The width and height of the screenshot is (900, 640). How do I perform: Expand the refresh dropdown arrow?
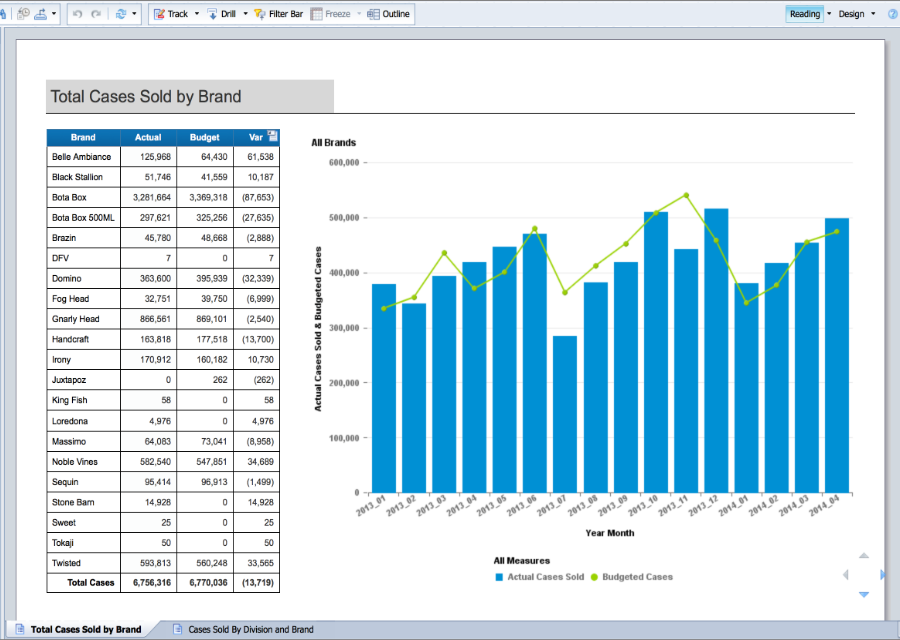pos(134,14)
